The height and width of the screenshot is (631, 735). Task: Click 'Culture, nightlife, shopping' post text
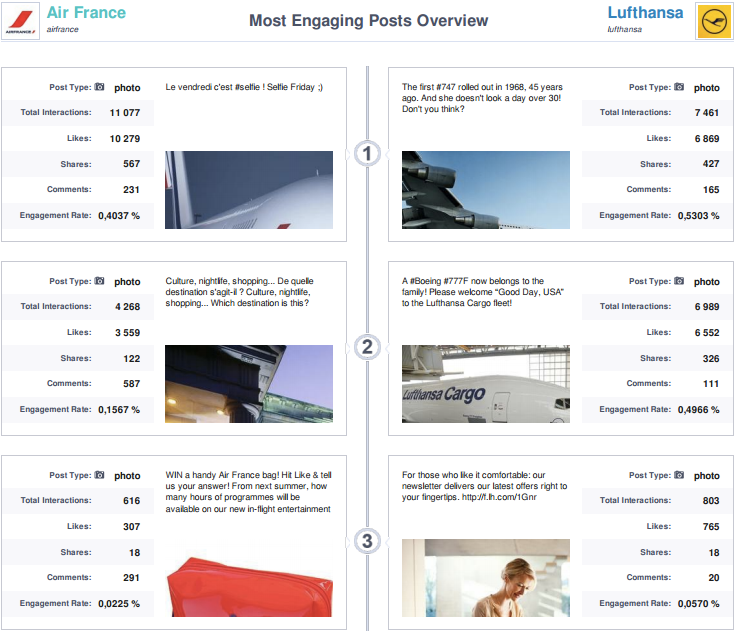(x=239, y=292)
